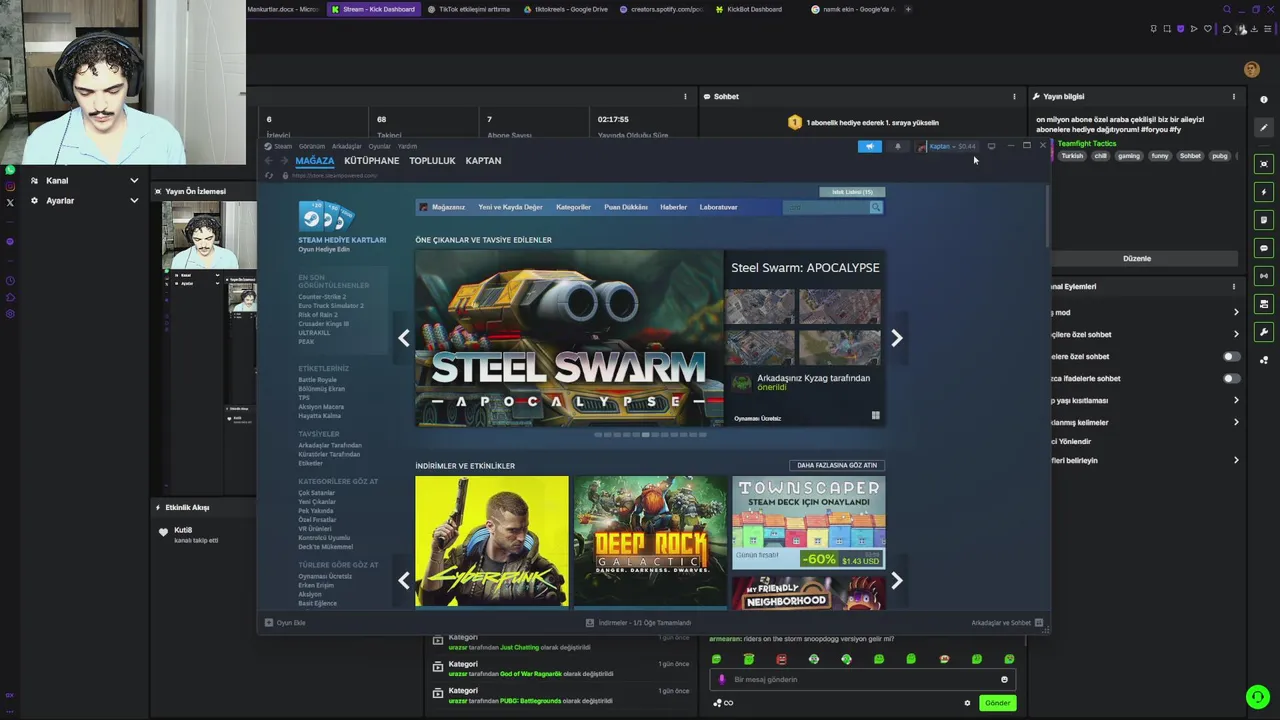
Task: Click the broadcast signal icon in sidebar
Action: pos(1264,276)
